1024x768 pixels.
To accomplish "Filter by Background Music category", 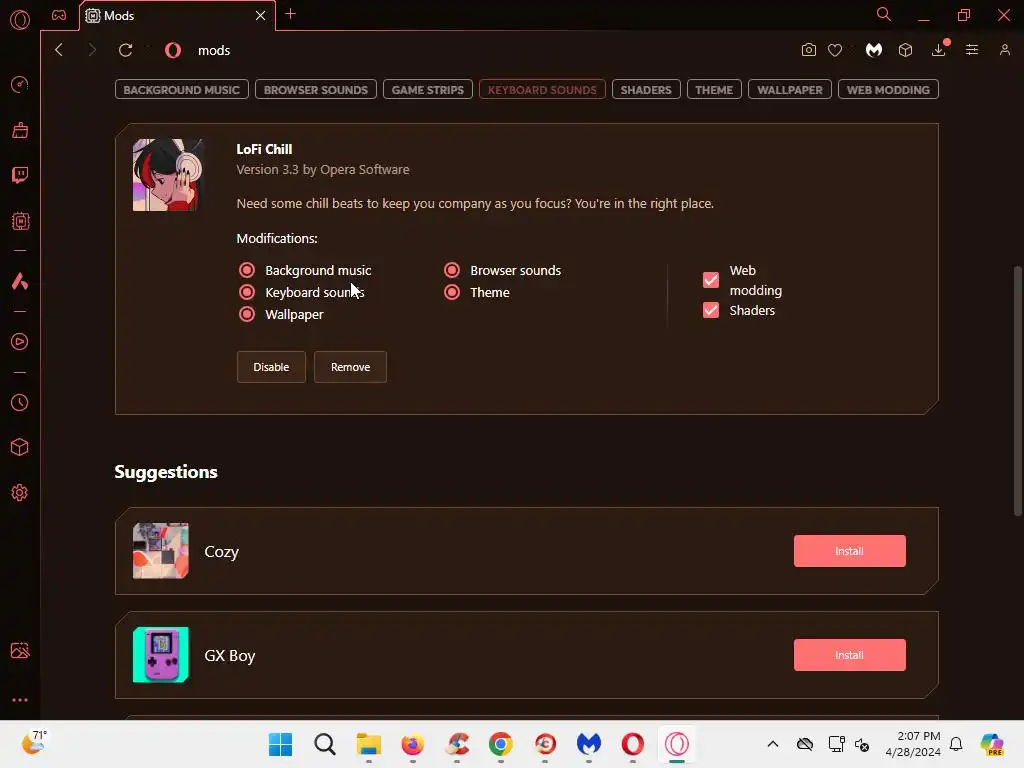I will point(182,89).
